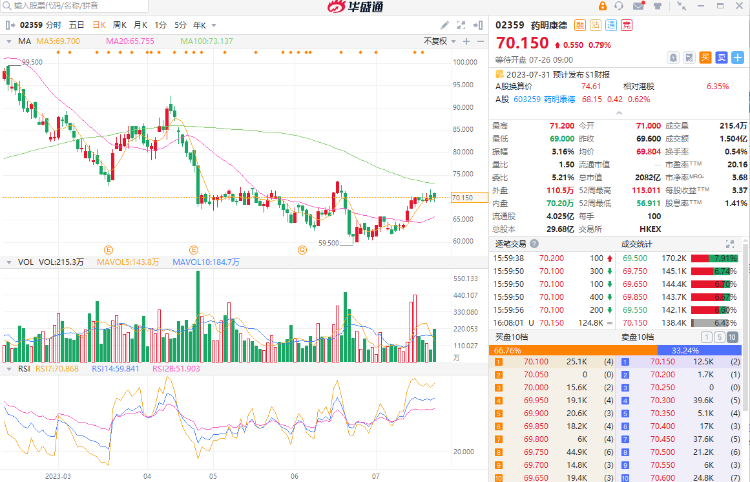Click the Q quarterly marker below chart
The image size is (750, 482).
click(x=302, y=250)
